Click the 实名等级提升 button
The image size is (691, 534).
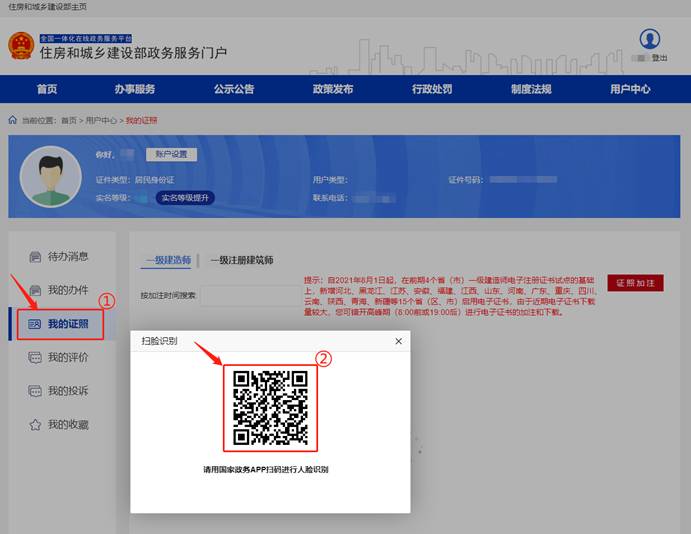pos(185,198)
